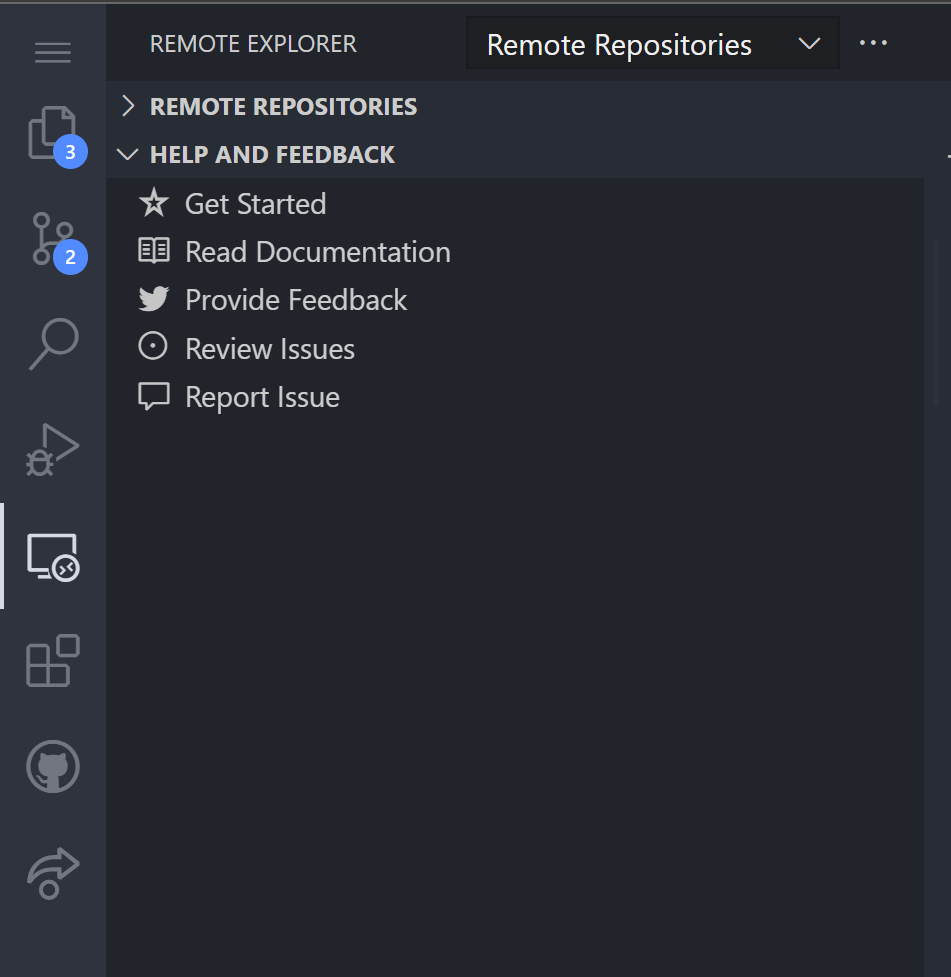Viewport: 951px width, 977px height.
Task: Click the Provide Feedback Twitter icon
Action: (x=153, y=299)
